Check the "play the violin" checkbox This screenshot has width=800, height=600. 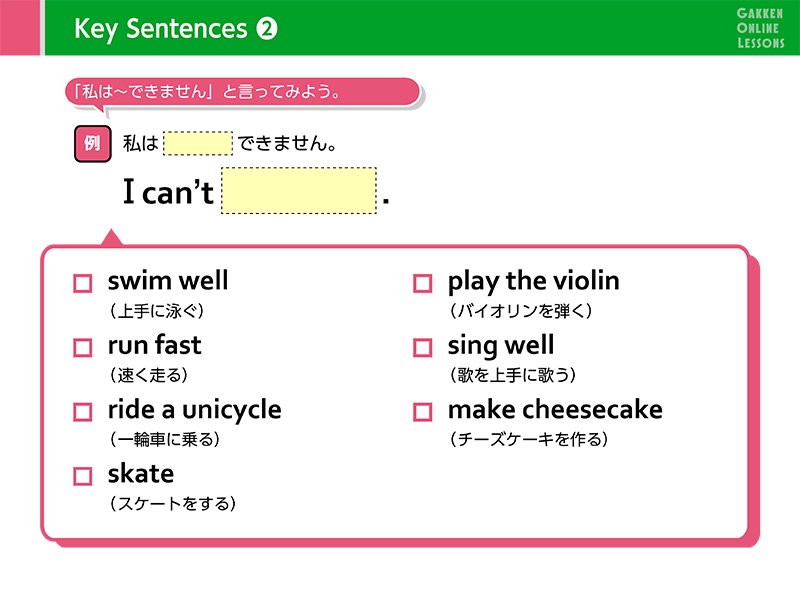tap(423, 284)
